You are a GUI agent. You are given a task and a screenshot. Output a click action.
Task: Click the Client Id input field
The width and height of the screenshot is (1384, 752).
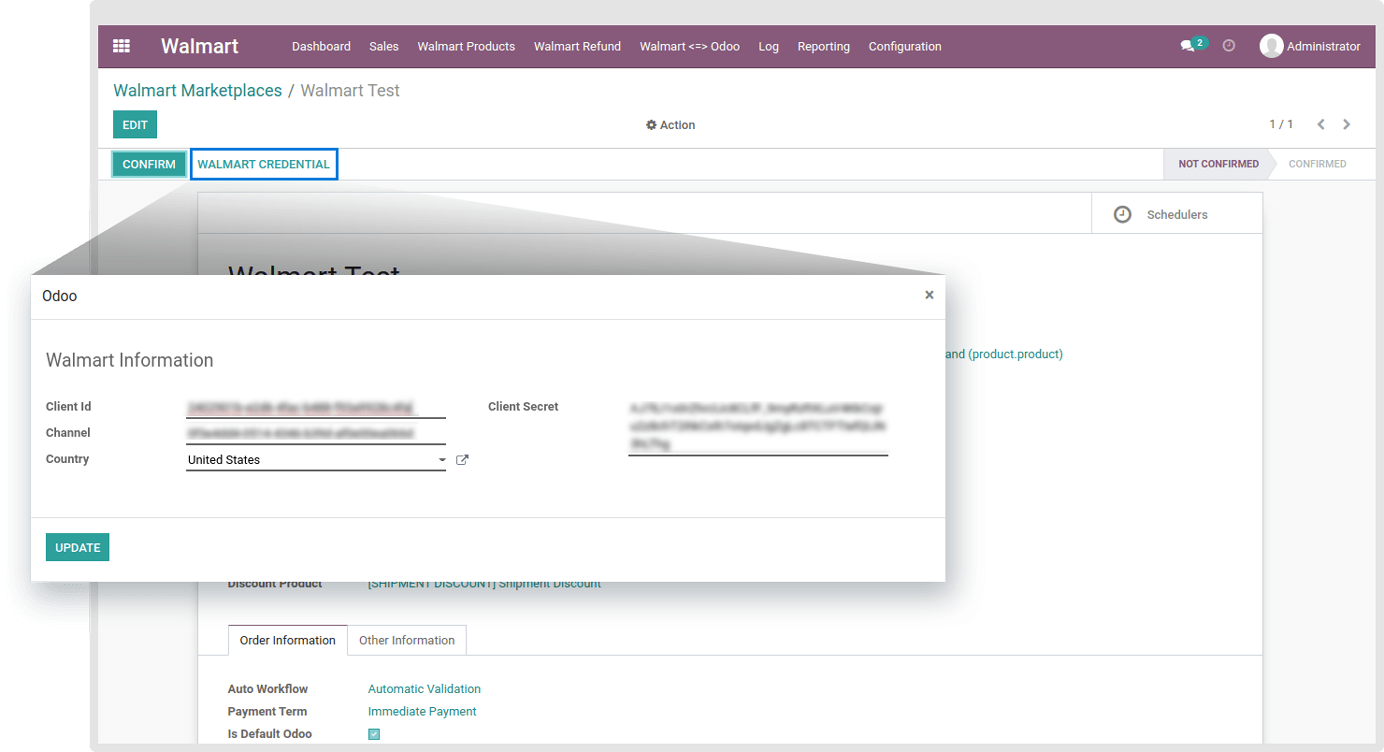click(x=316, y=407)
